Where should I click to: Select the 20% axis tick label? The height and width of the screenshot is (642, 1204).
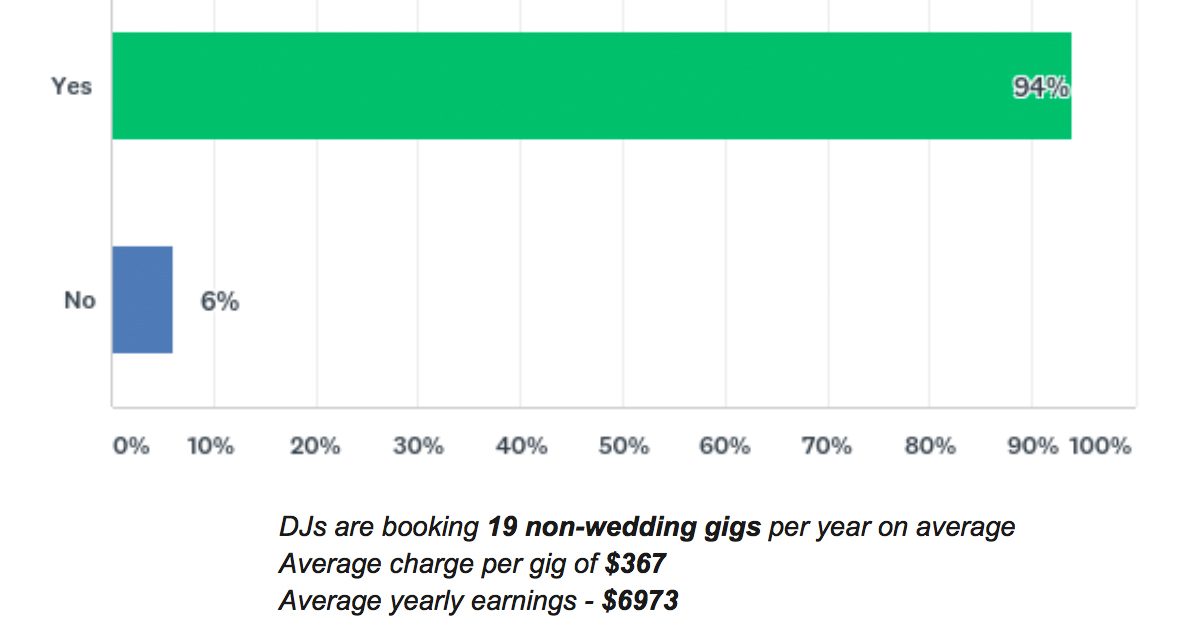pos(315,446)
